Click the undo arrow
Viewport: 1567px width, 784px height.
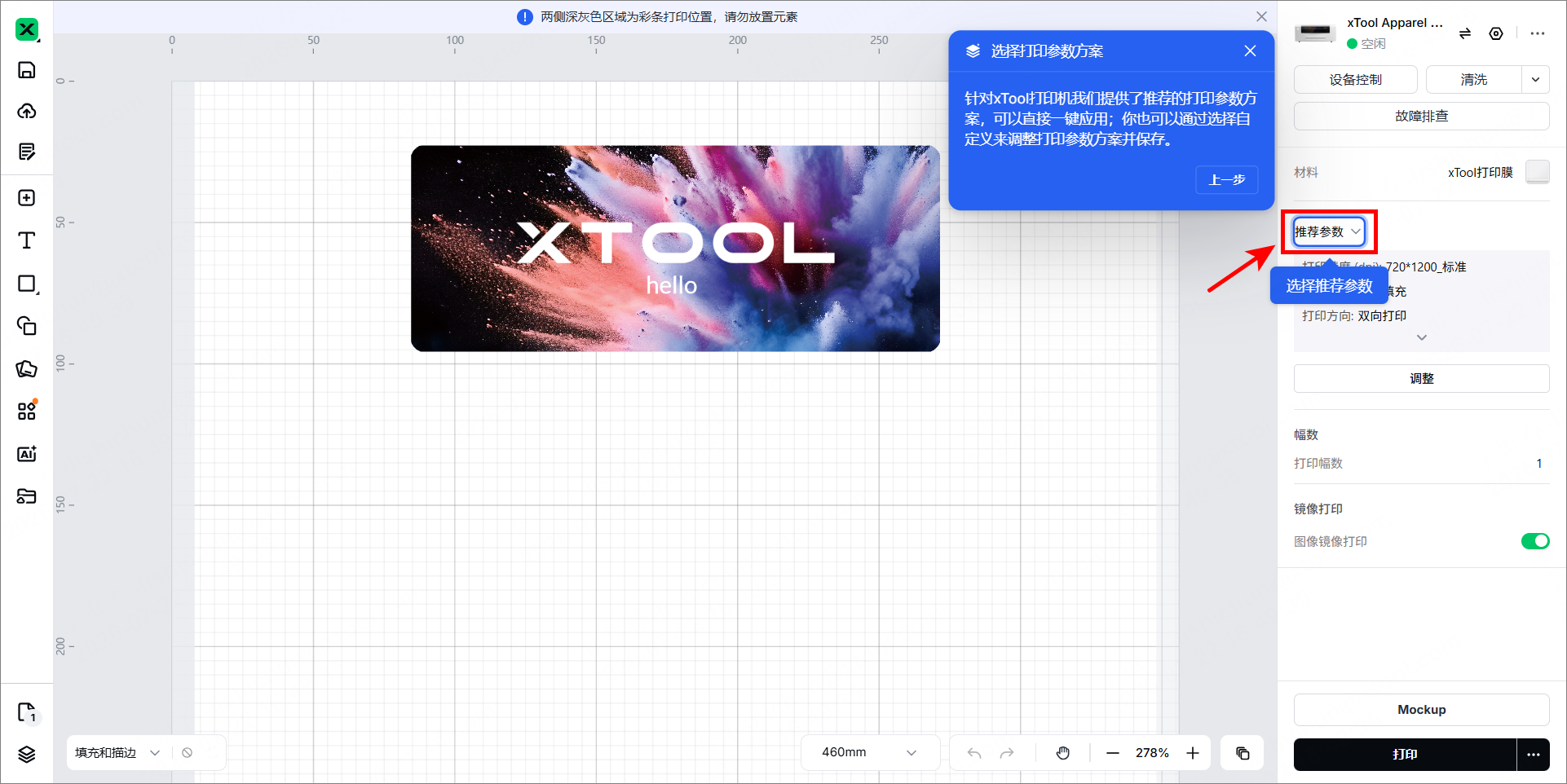coord(974,753)
